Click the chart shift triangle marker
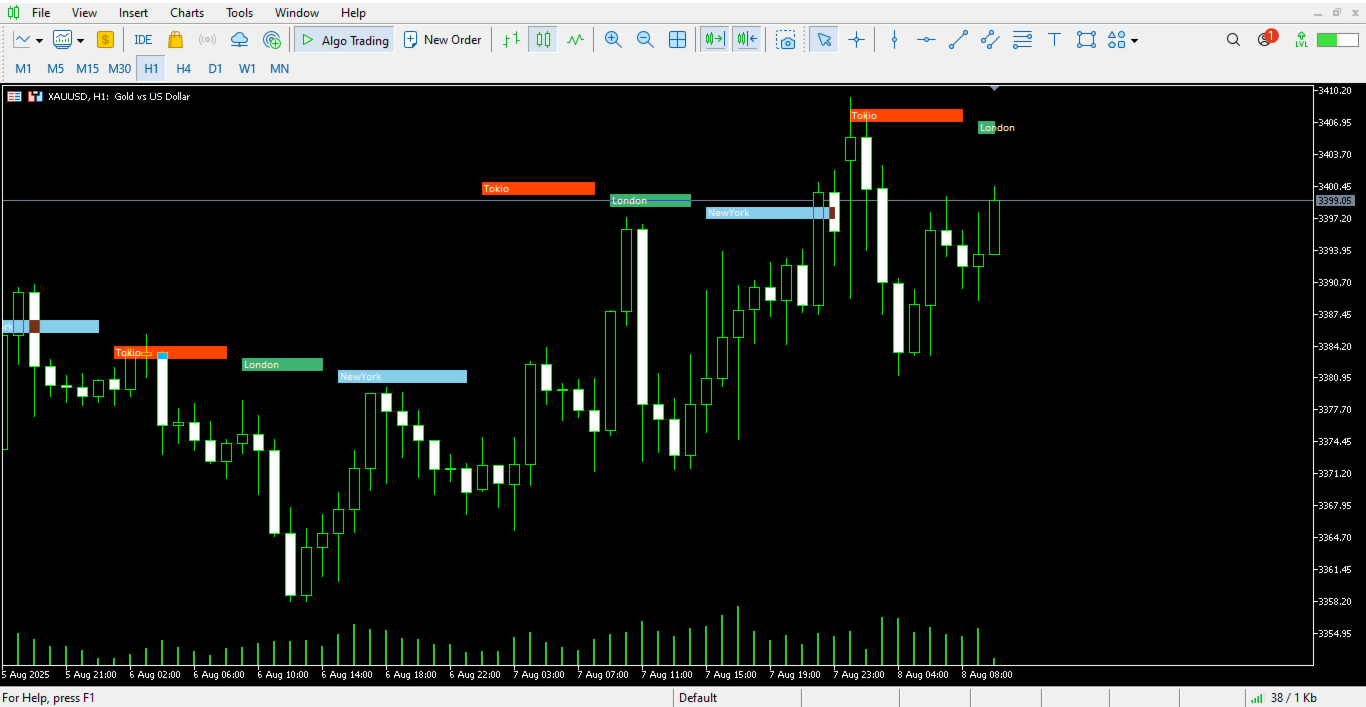 coord(994,89)
